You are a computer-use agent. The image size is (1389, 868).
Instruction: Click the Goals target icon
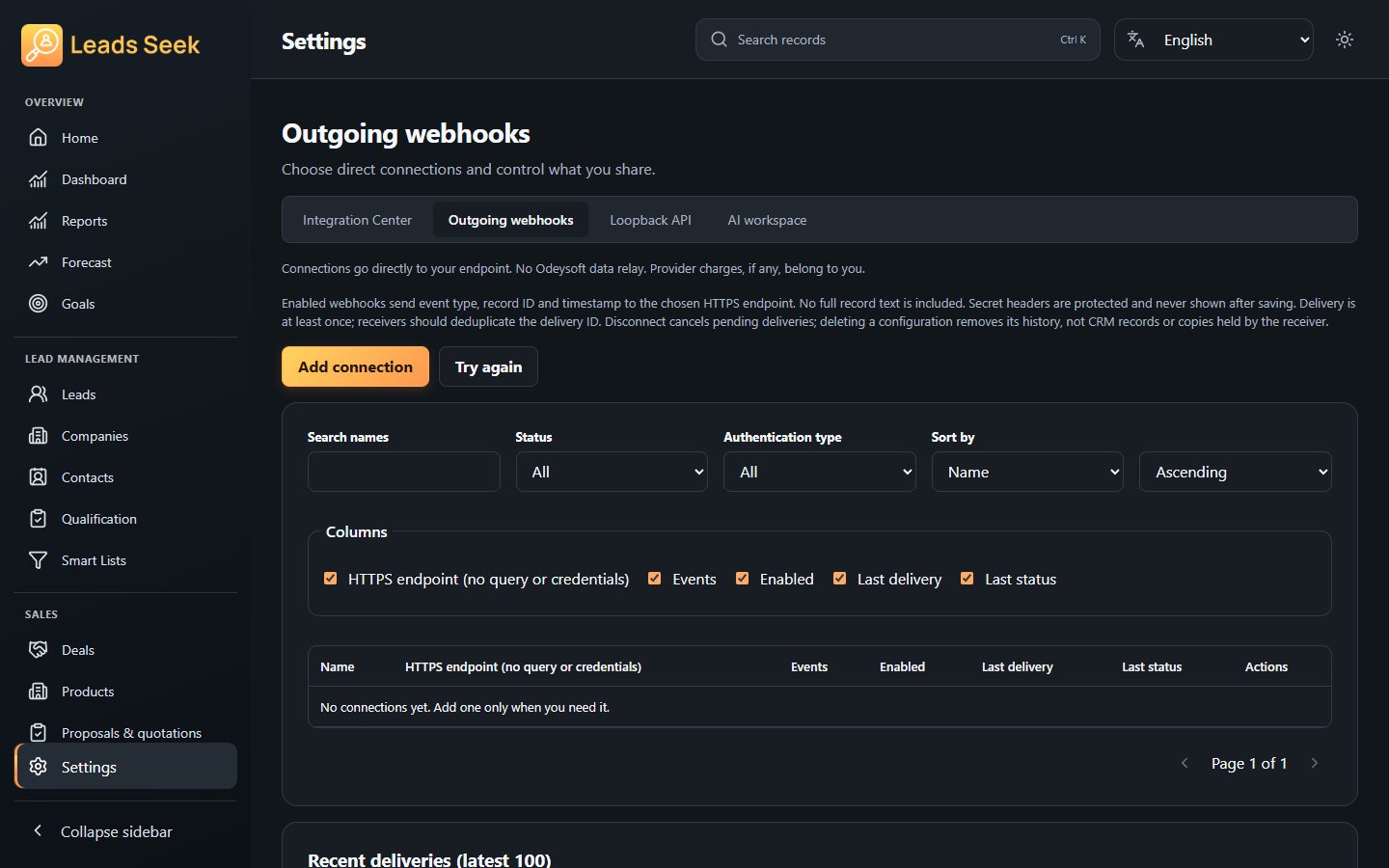point(38,304)
